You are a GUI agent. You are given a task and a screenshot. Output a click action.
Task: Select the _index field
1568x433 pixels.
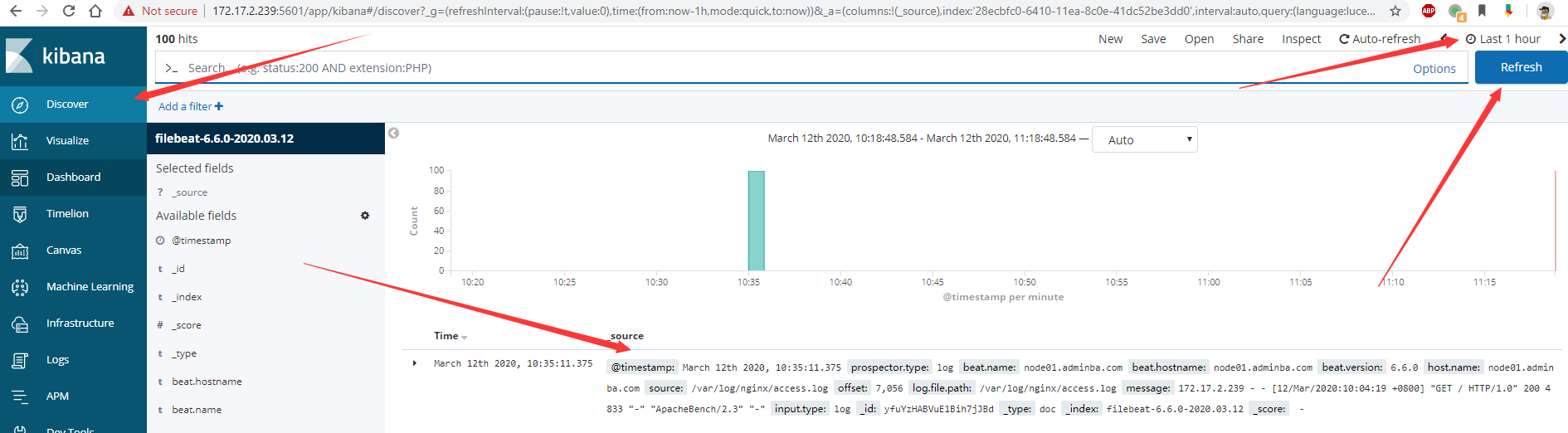point(187,297)
